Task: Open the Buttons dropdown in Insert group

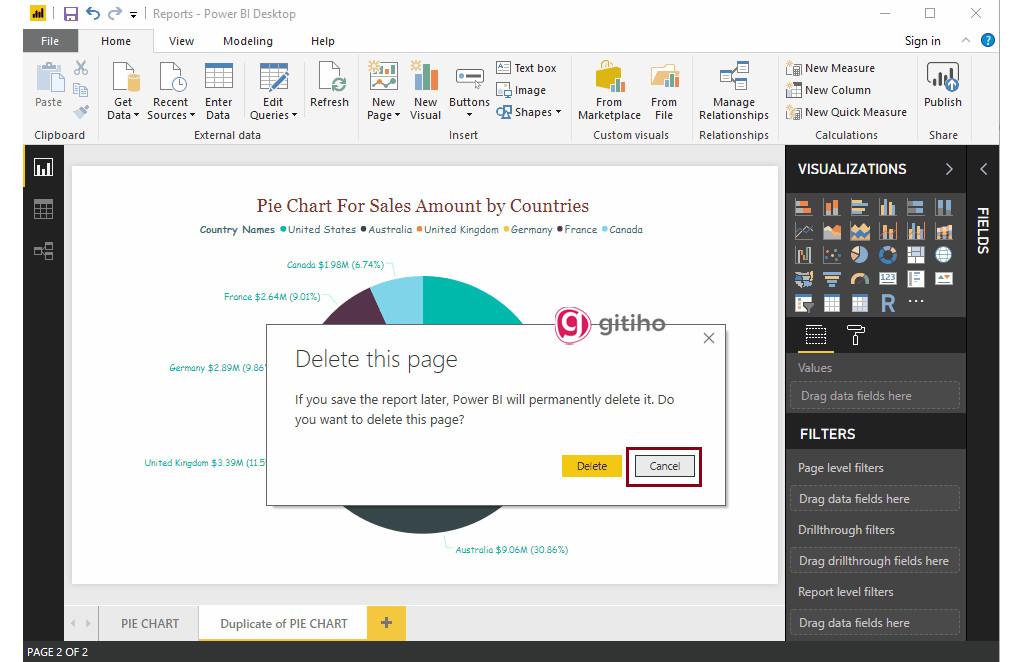Action: (x=469, y=91)
